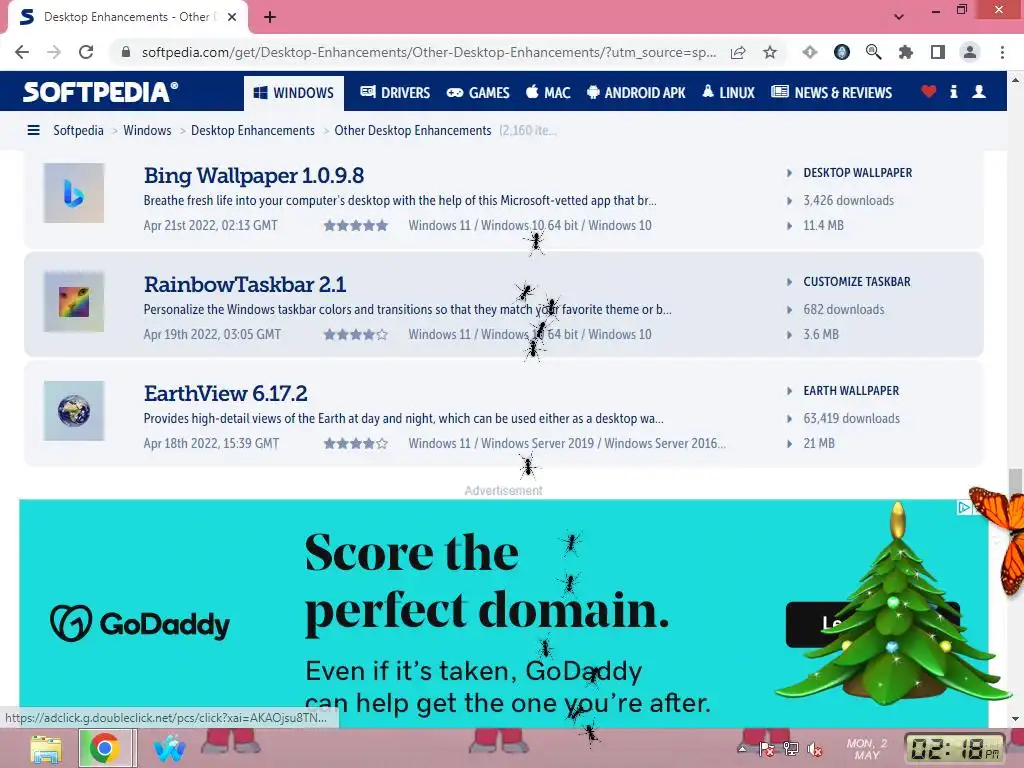Image resolution: width=1024 pixels, height=768 pixels.
Task: Open a new browser tab
Action: point(270,17)
